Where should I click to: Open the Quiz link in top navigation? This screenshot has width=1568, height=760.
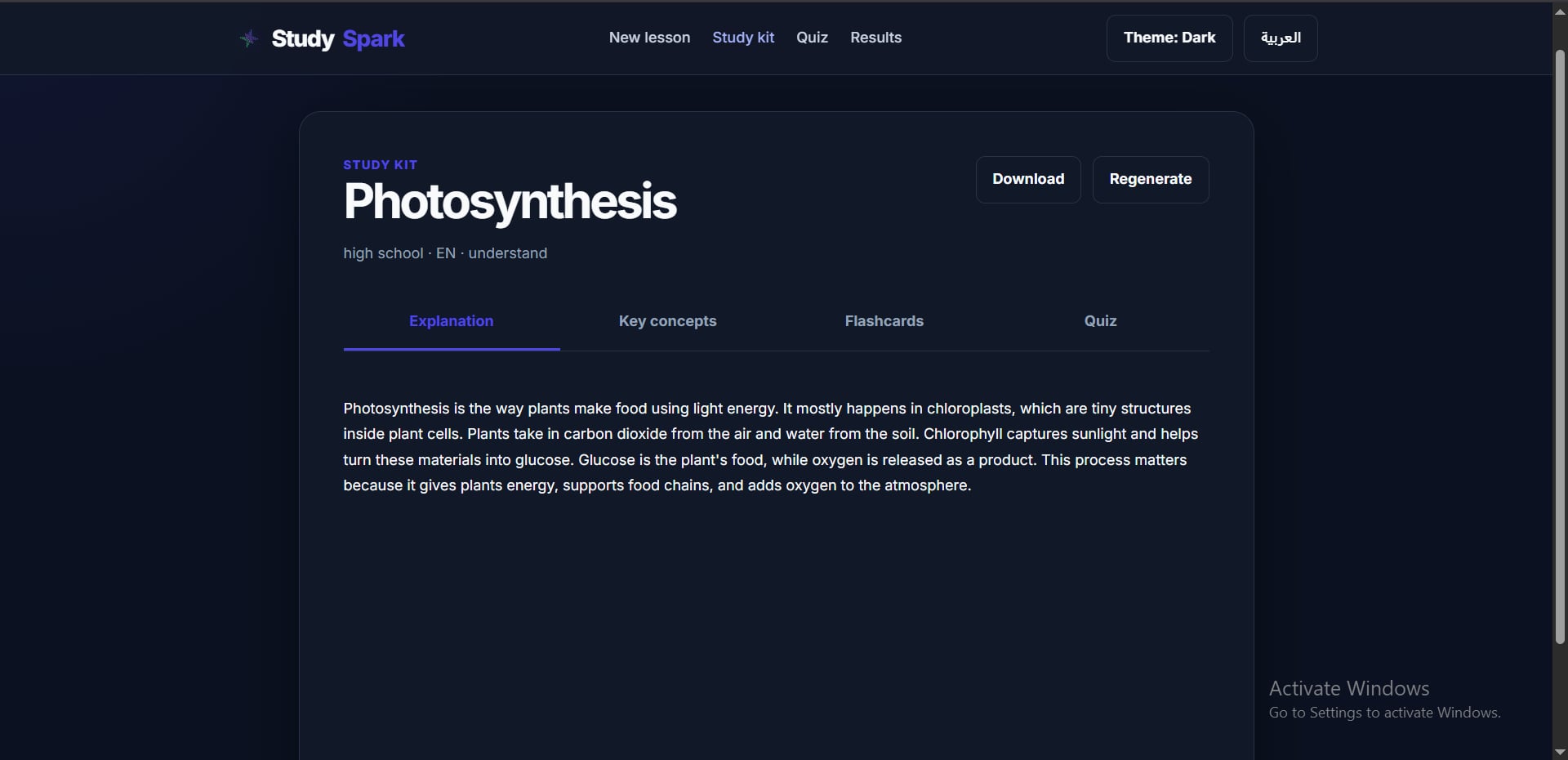(x=812, y=38)
